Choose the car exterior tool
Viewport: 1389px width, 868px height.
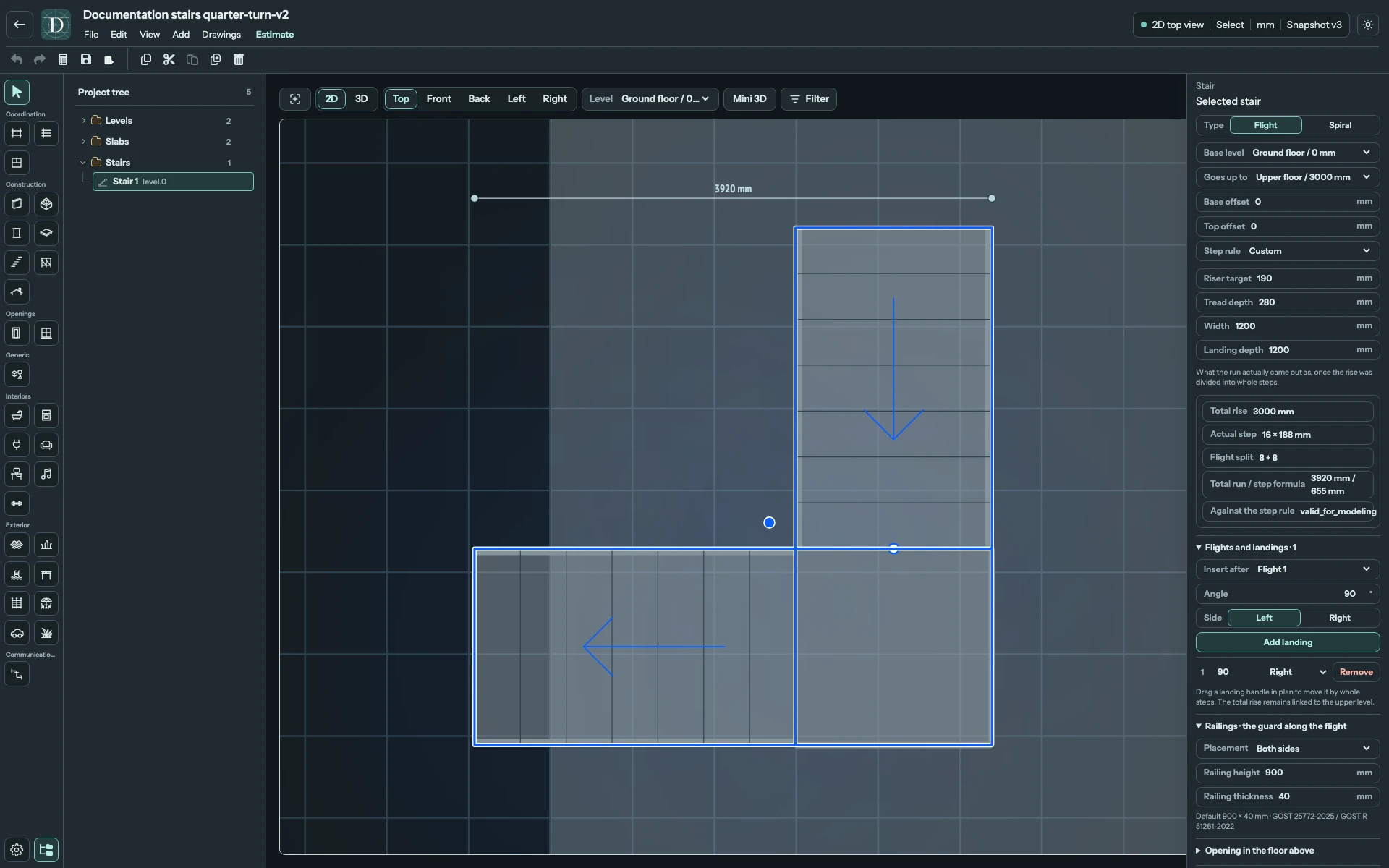17,633
